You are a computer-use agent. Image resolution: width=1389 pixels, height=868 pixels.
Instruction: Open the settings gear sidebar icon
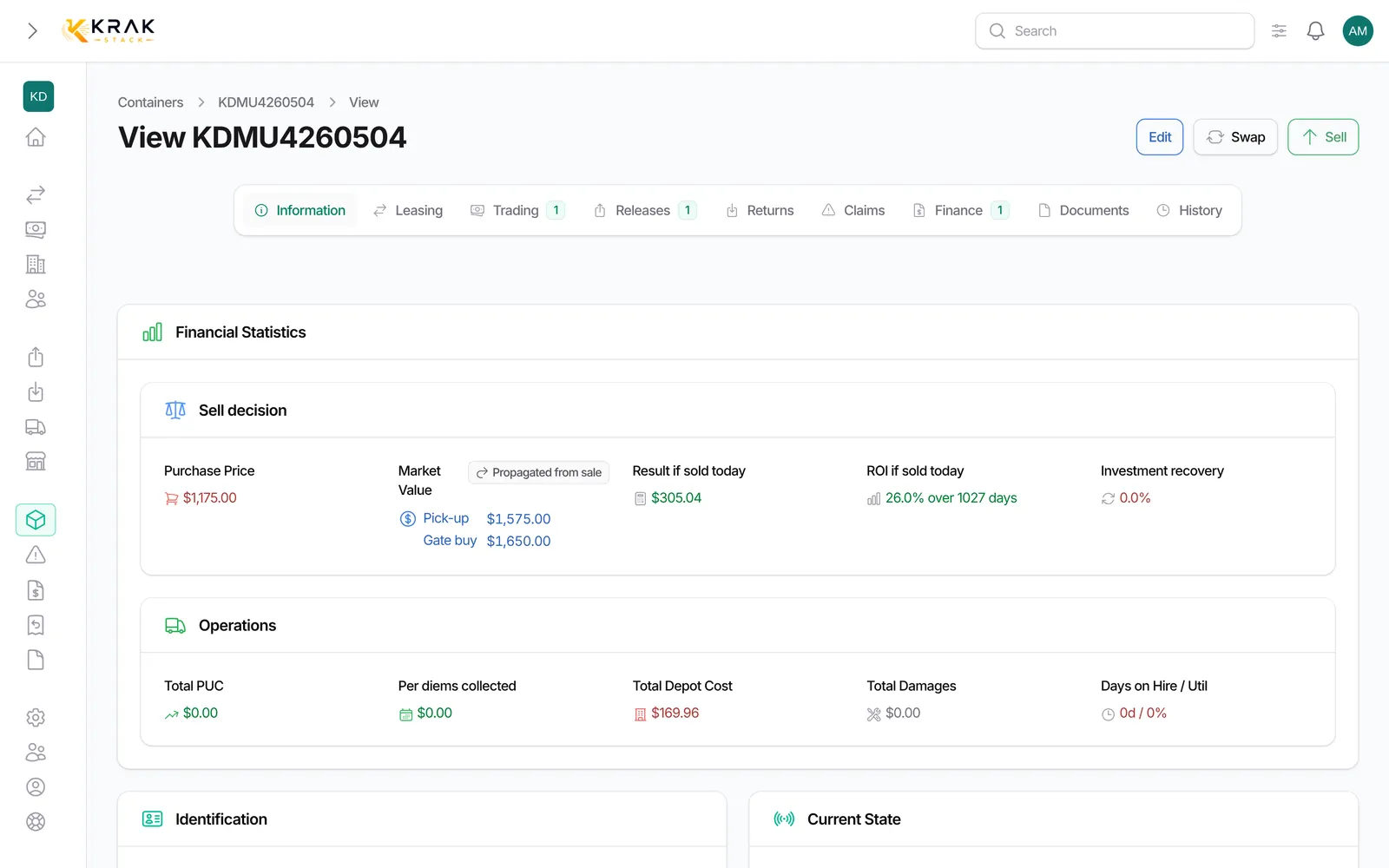[36, 718]
